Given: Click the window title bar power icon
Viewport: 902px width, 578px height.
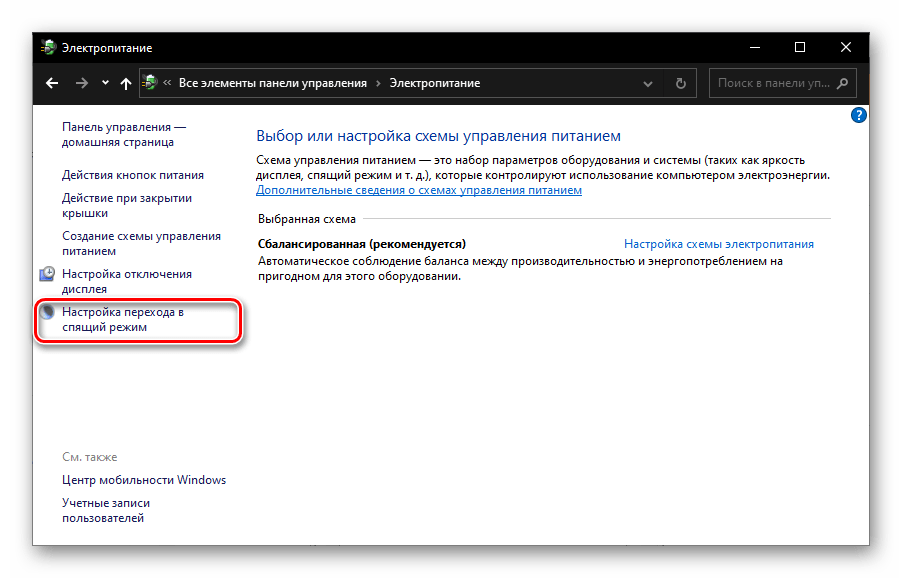Looking at the screenshot, I should point(49,47).
